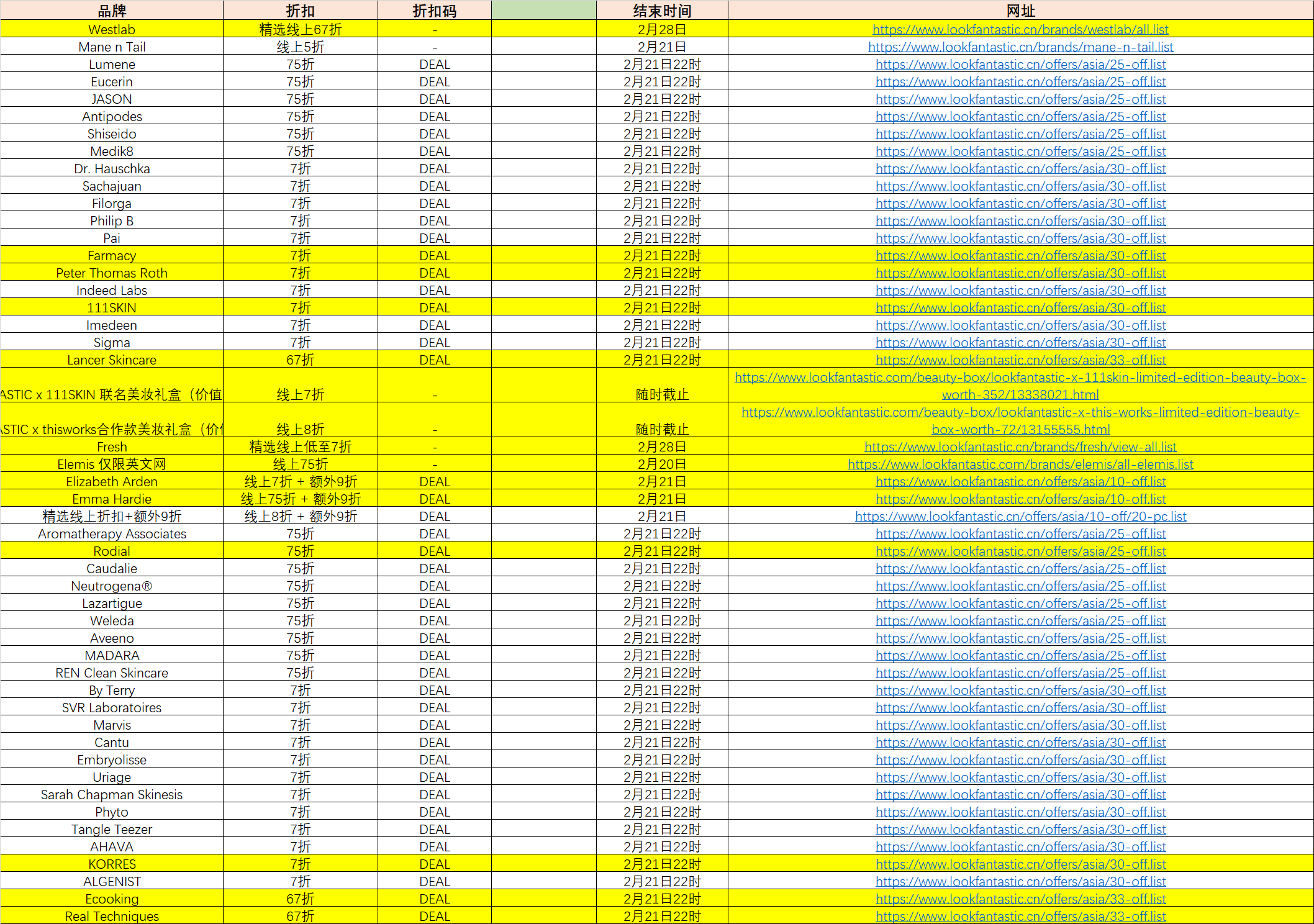Screen dimensions: 1314x924
Task: Open the 111skin limited edition beauty box link
Action: click(x=1020, y=386)
